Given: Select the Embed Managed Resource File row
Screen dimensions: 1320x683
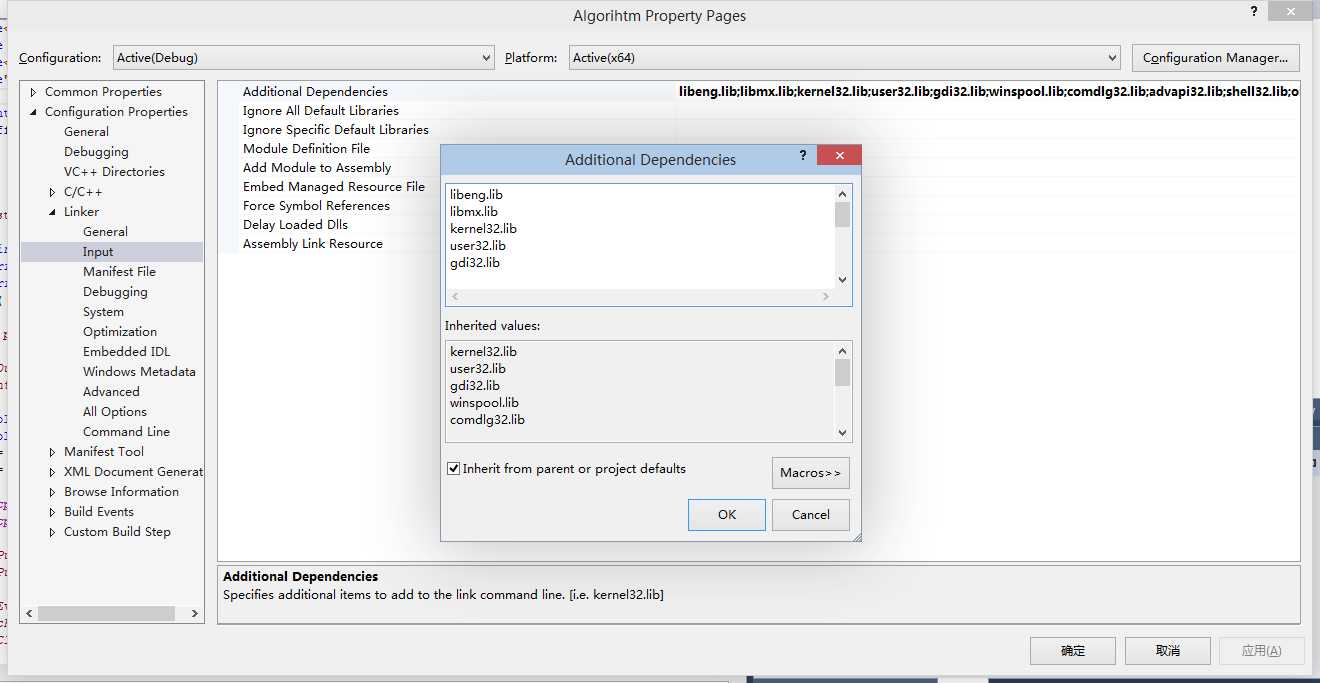Looking at the screenshot, I should point(334,187).
